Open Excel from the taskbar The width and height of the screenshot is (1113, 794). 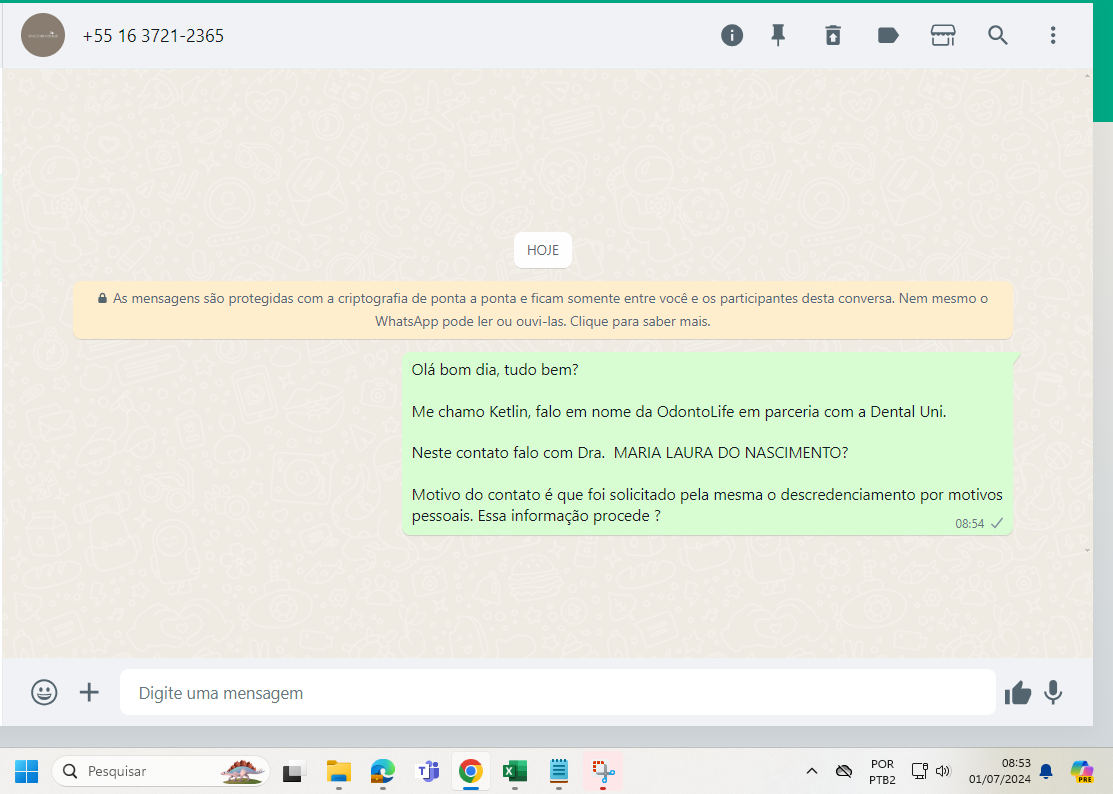click(x=514, y=771)
